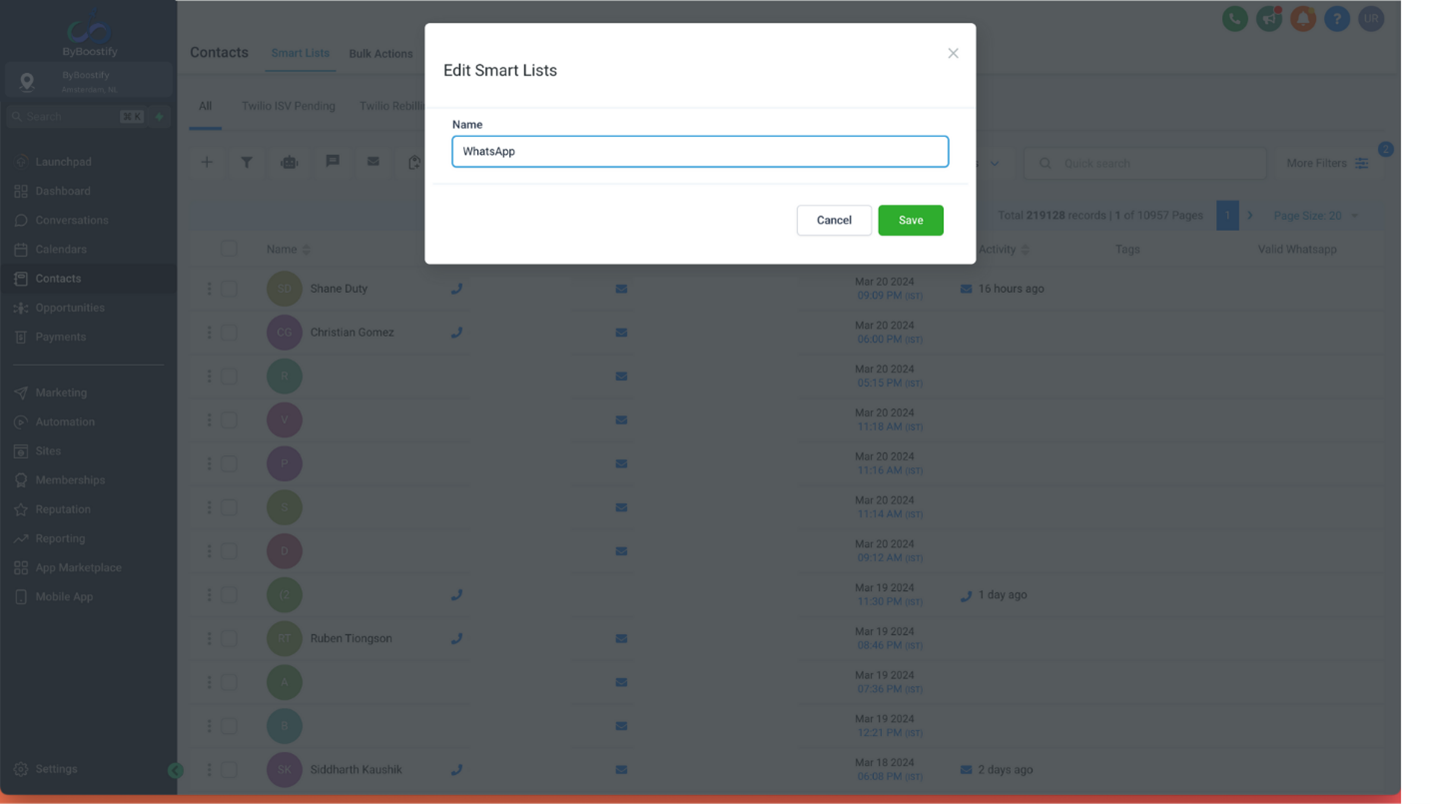
Task: Check the box for Siddharth Kaushik
Action: pyautogui.click(x=229, y=770)
